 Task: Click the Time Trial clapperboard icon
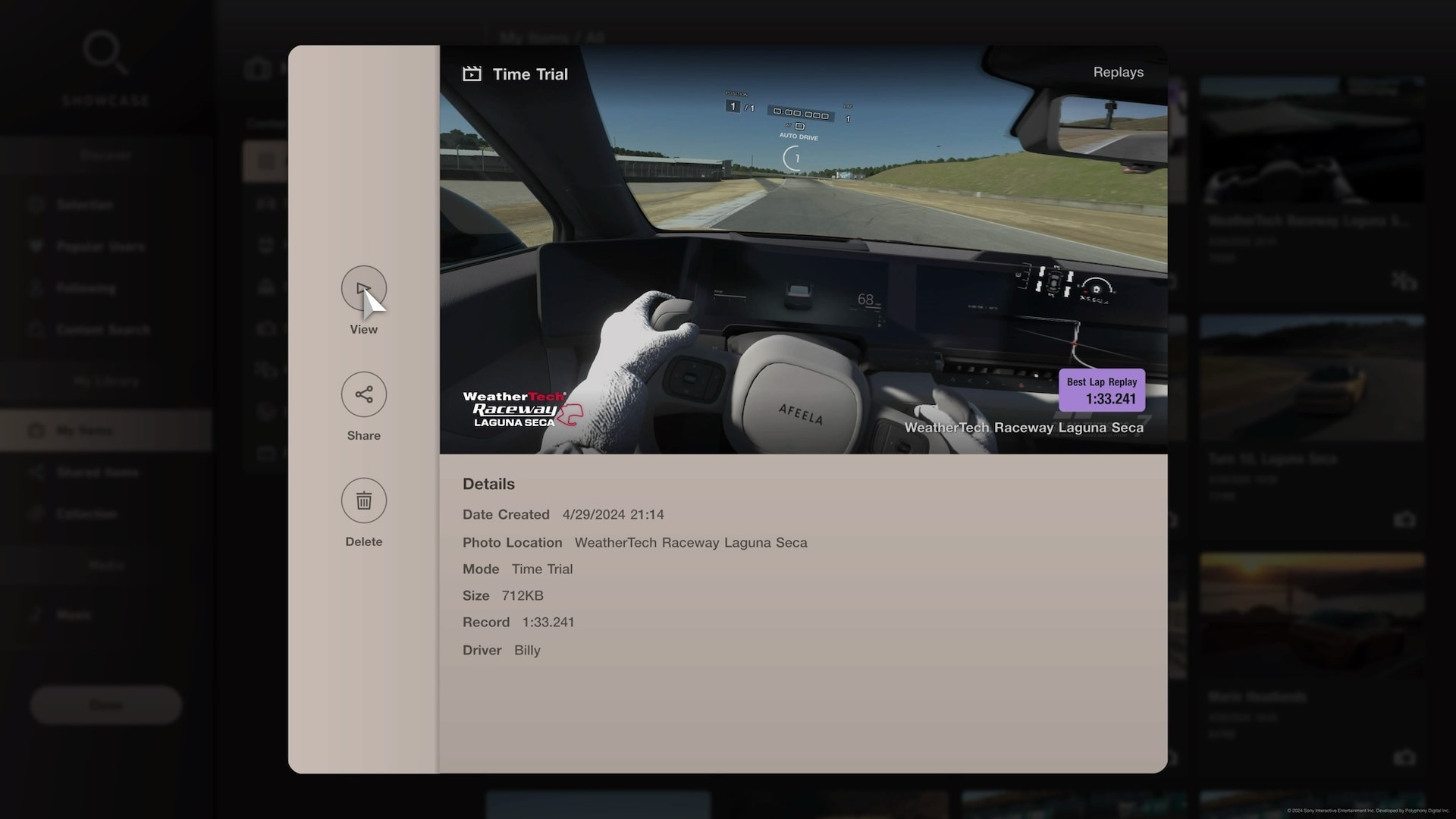(x=472, y=74)
